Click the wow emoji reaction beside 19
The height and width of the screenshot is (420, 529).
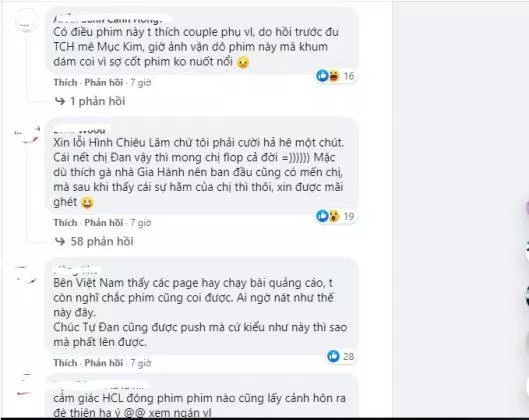point(334,216)
